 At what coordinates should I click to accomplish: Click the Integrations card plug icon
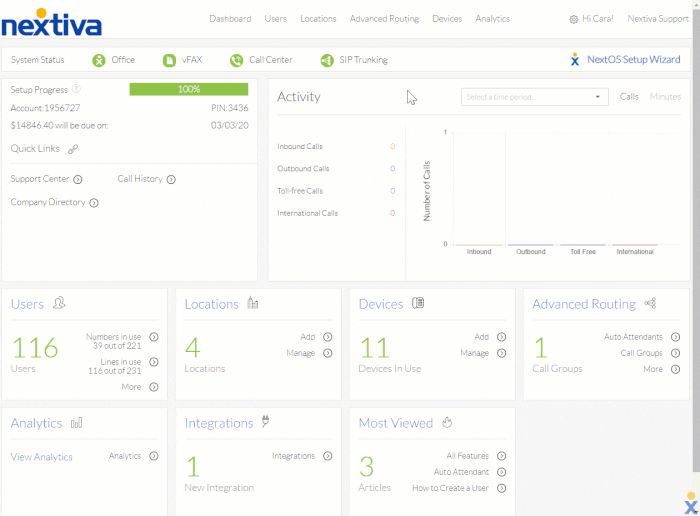point(266,421)
